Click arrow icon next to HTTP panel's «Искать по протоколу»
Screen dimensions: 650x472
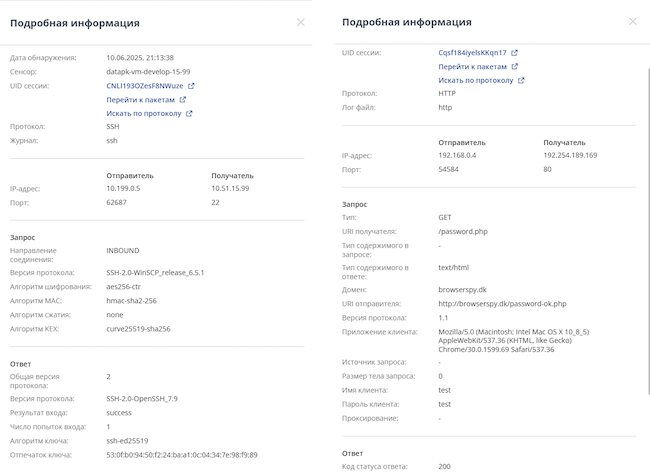click(x=520, y=80)
